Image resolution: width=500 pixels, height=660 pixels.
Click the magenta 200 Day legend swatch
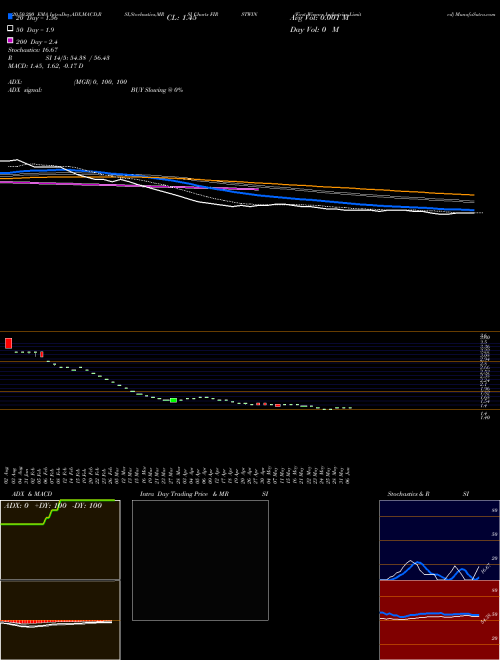tap(10, 40)
